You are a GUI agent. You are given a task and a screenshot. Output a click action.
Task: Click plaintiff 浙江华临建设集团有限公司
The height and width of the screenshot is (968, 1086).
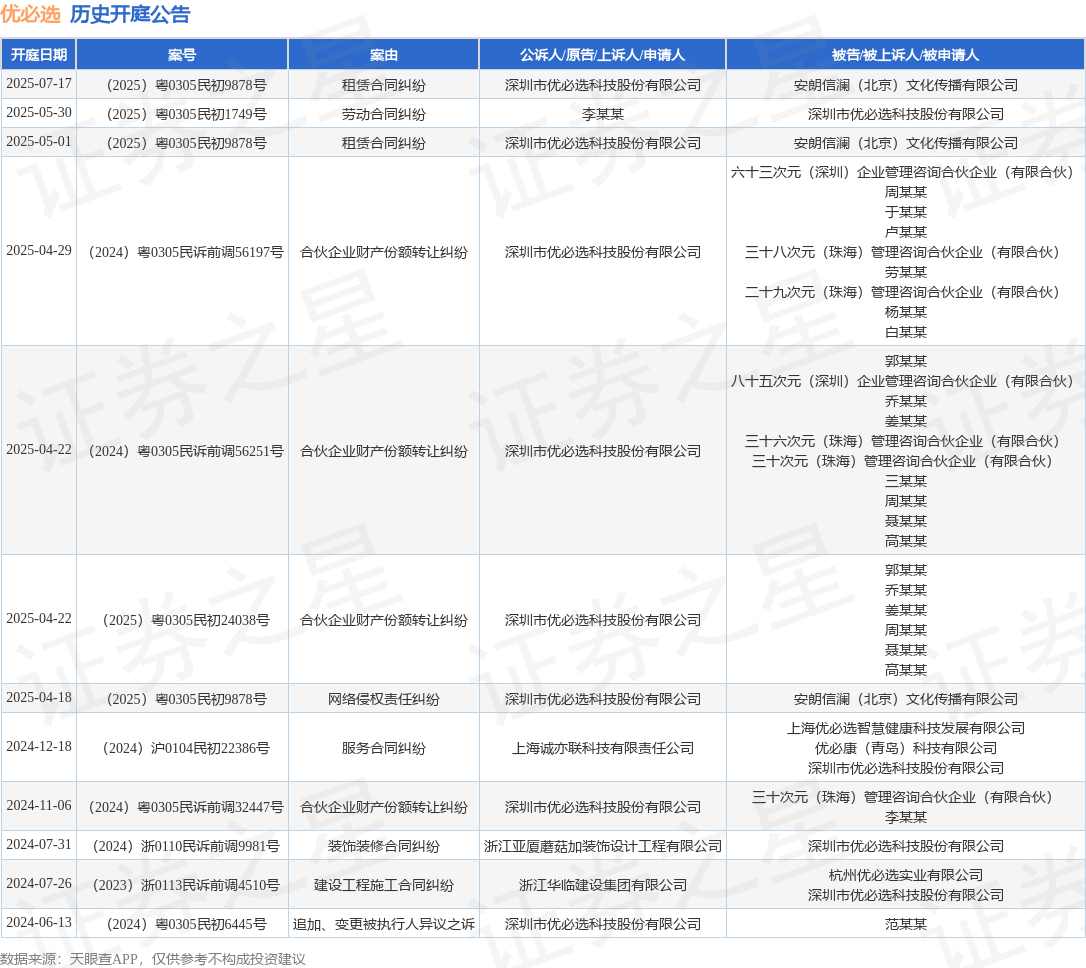point(603,885)
